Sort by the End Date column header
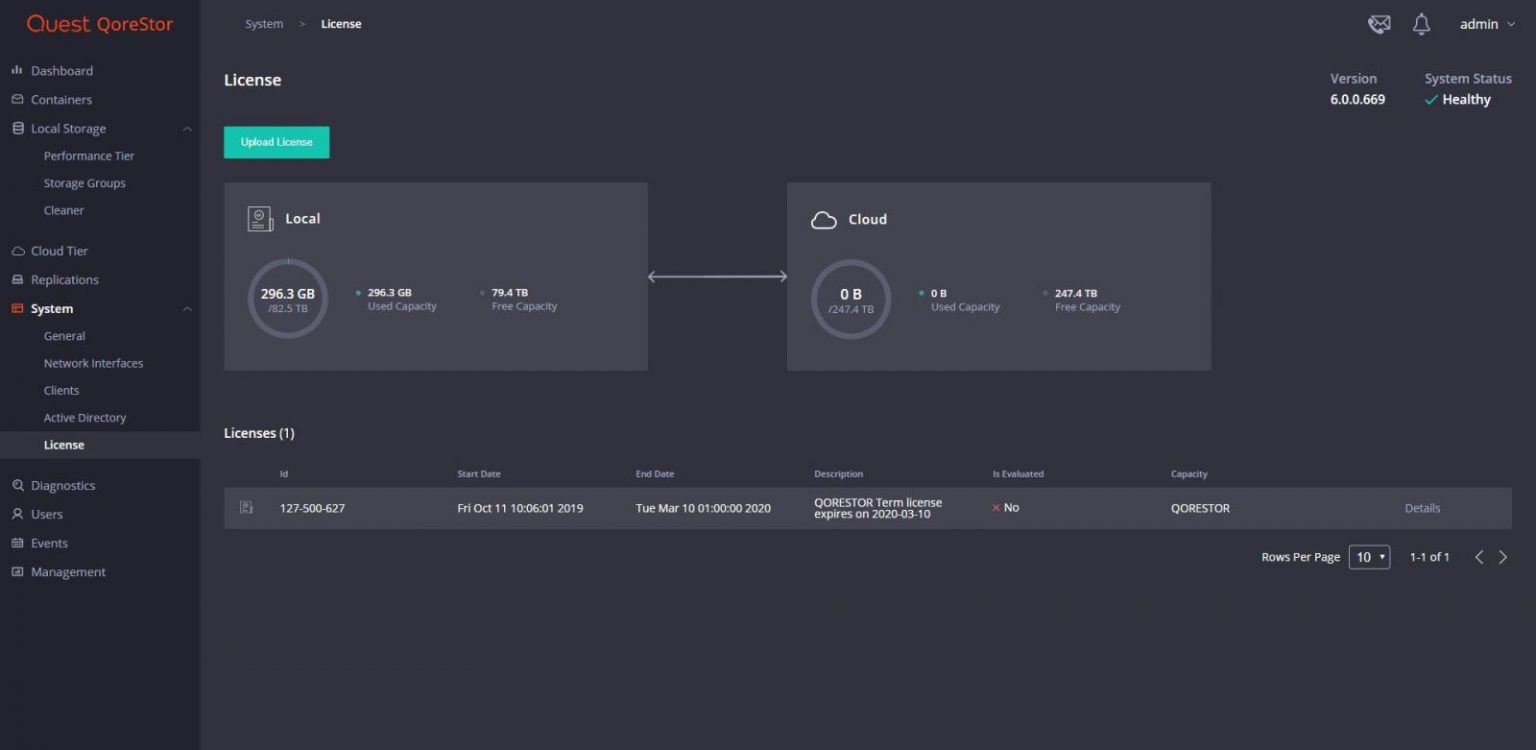 655,474
